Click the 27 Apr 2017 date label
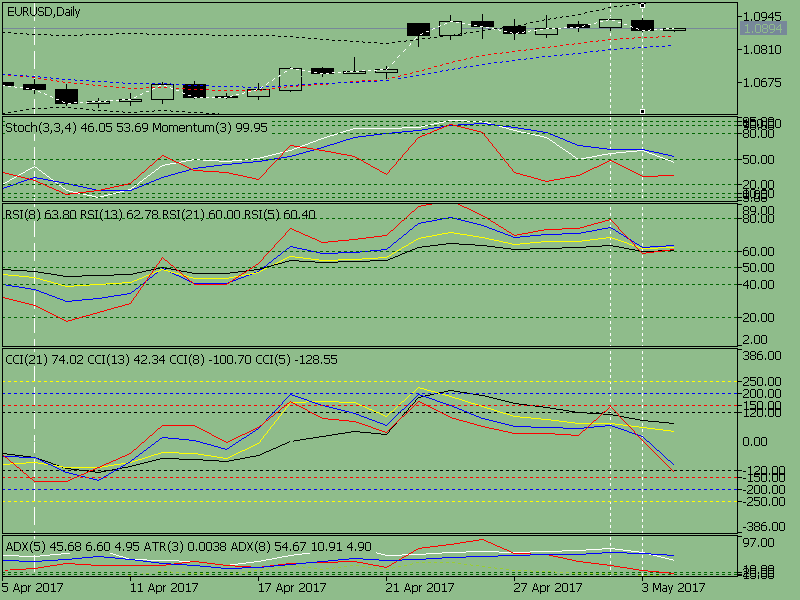The image size is (800, 600). (x=547, y=588)
